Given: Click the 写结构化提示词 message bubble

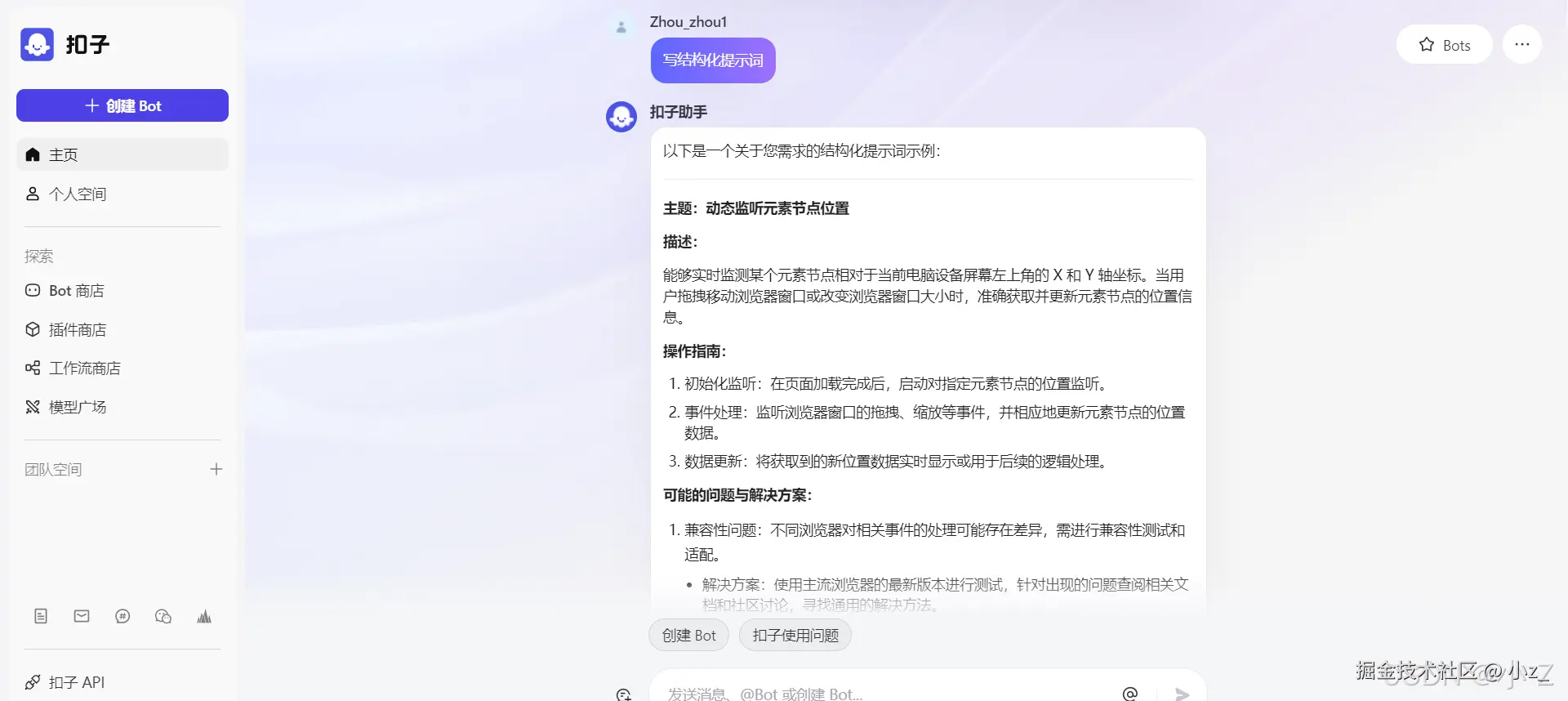Looking at the screenshot, I should click(713, 60).
